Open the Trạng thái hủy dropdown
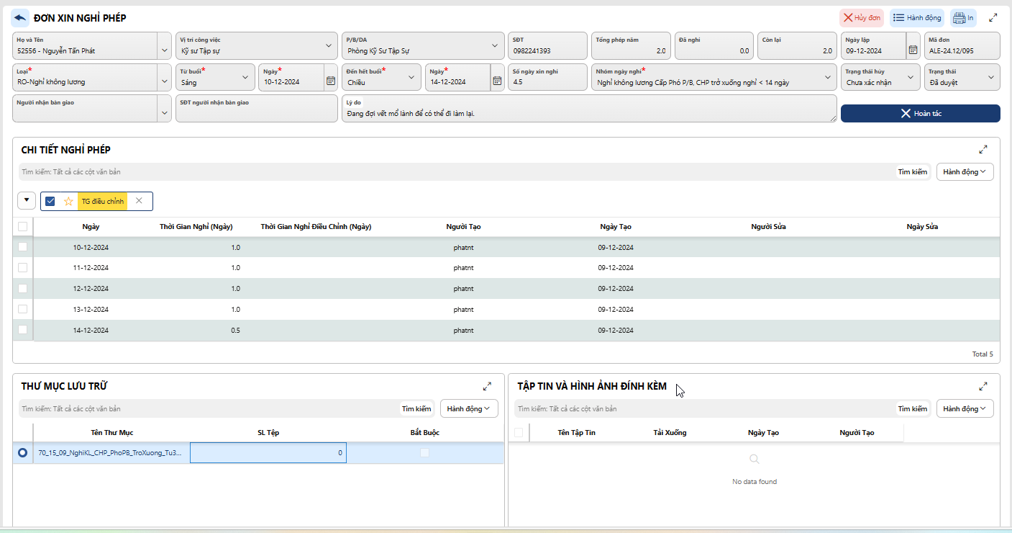1012x533 pixels. 911,77
